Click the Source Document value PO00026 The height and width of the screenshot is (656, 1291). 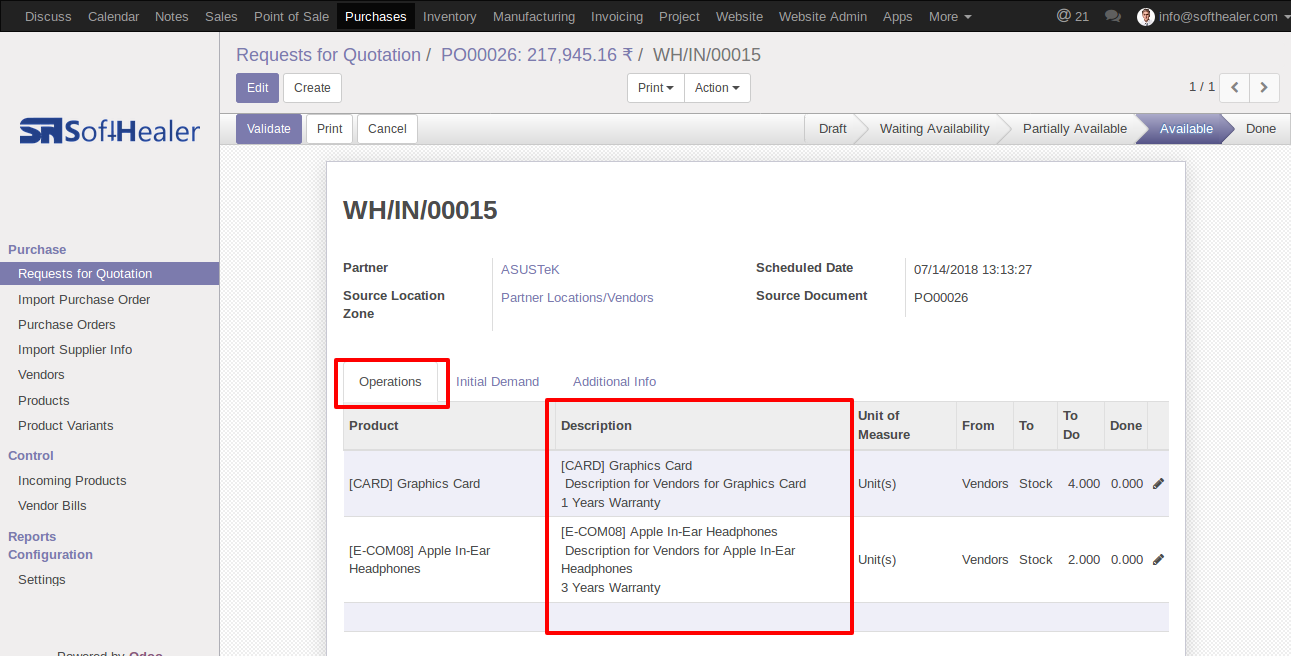click(941, 298)
